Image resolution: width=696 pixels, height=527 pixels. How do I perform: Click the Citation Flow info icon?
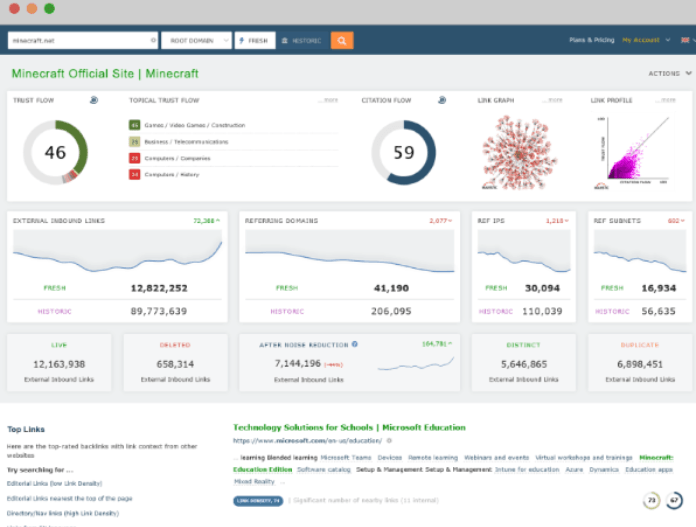pyautogui.click(x=442, y=100)
